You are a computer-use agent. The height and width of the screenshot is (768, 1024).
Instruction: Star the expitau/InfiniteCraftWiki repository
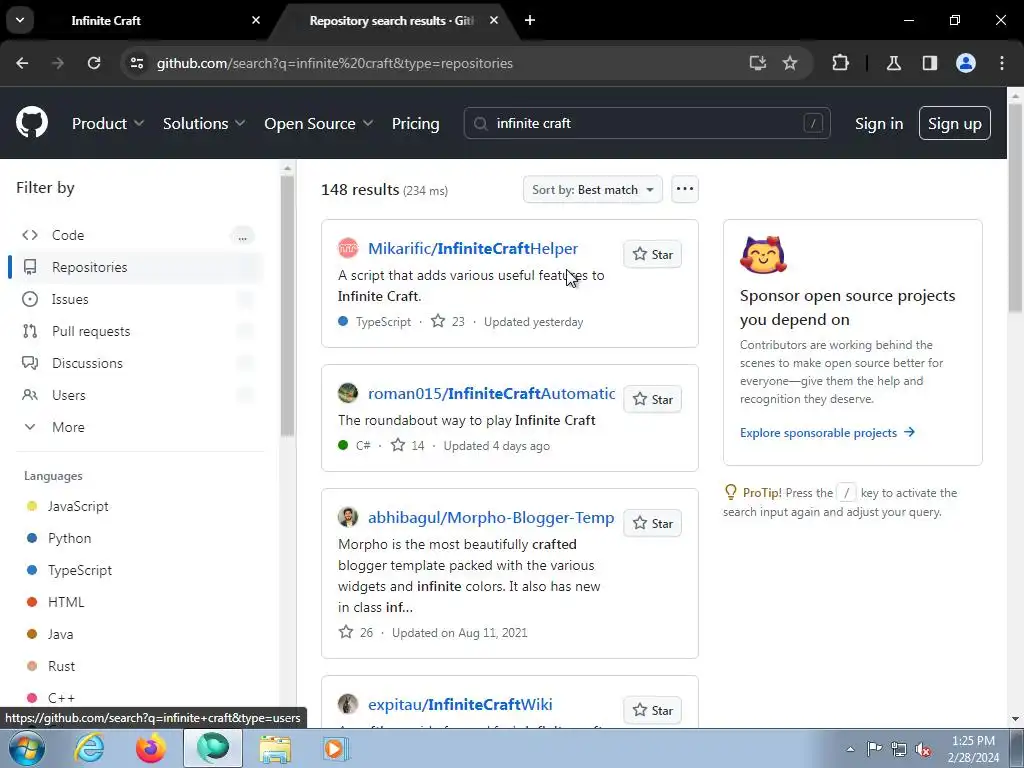(652, 710)
